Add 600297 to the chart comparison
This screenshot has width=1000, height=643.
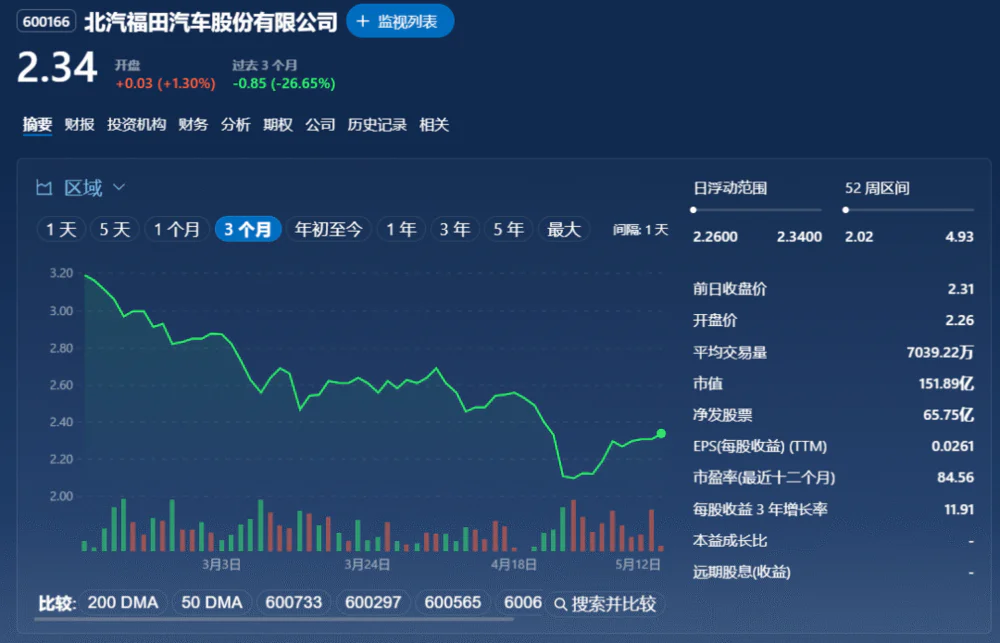[x=372, y=603]
